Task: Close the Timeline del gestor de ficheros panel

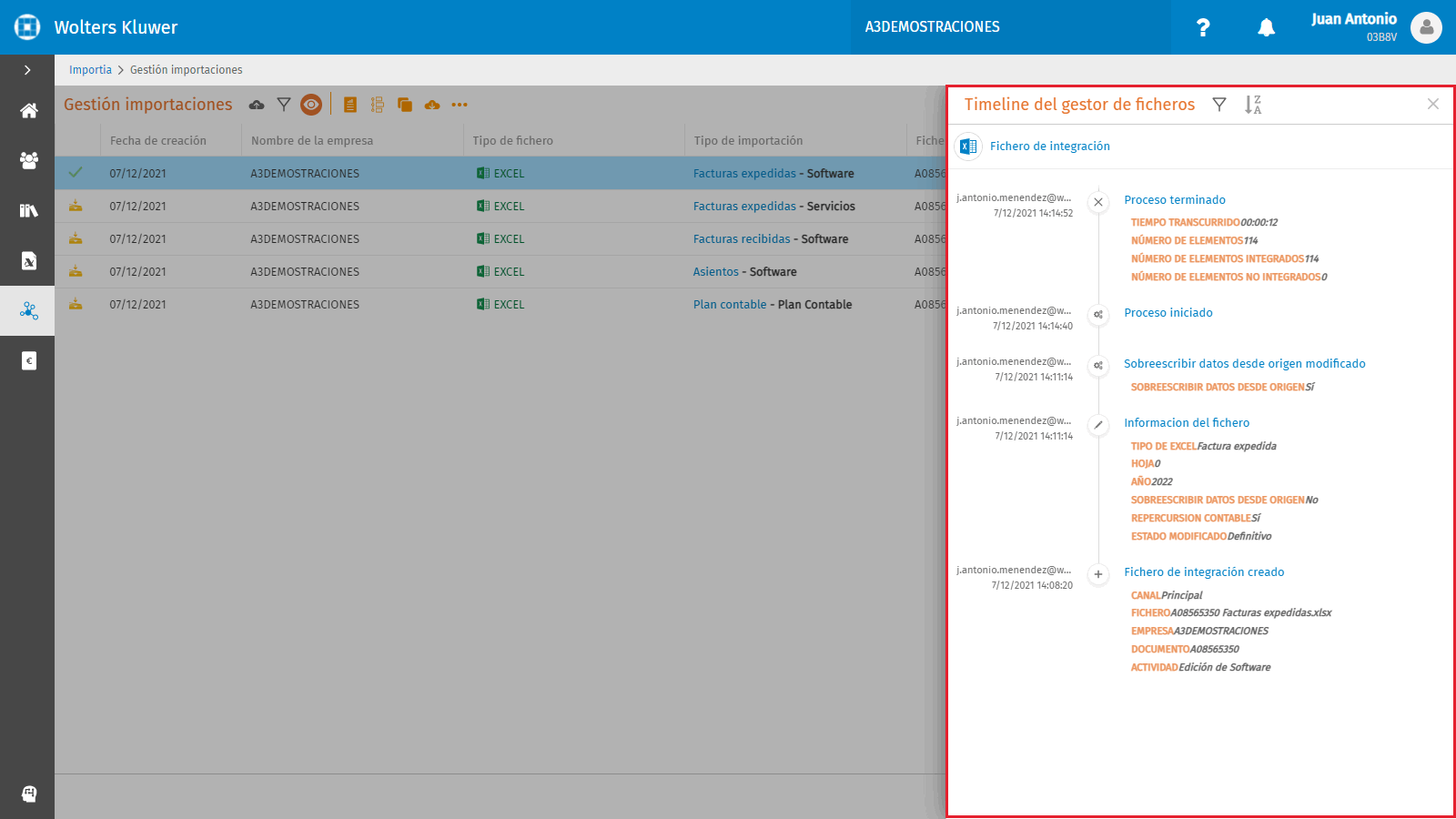Action: pos(1433,104)
